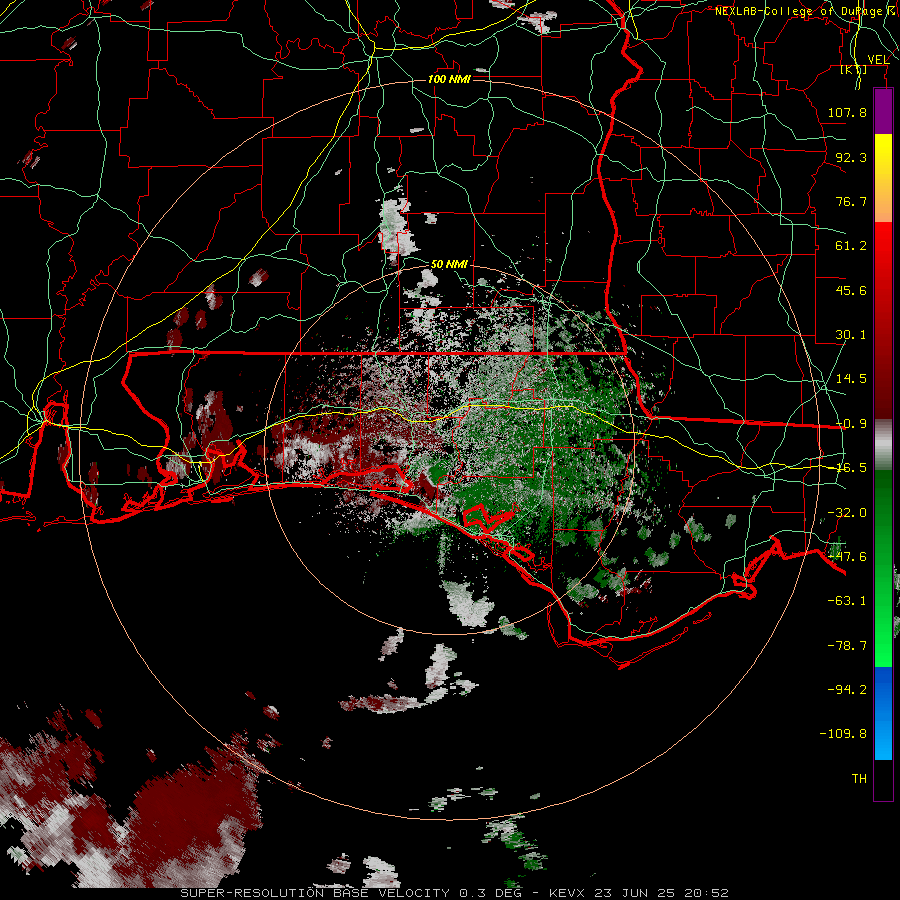900x900 pixels.
Task: Click the gray near-zero color bar segment
Action: point(883,445)
